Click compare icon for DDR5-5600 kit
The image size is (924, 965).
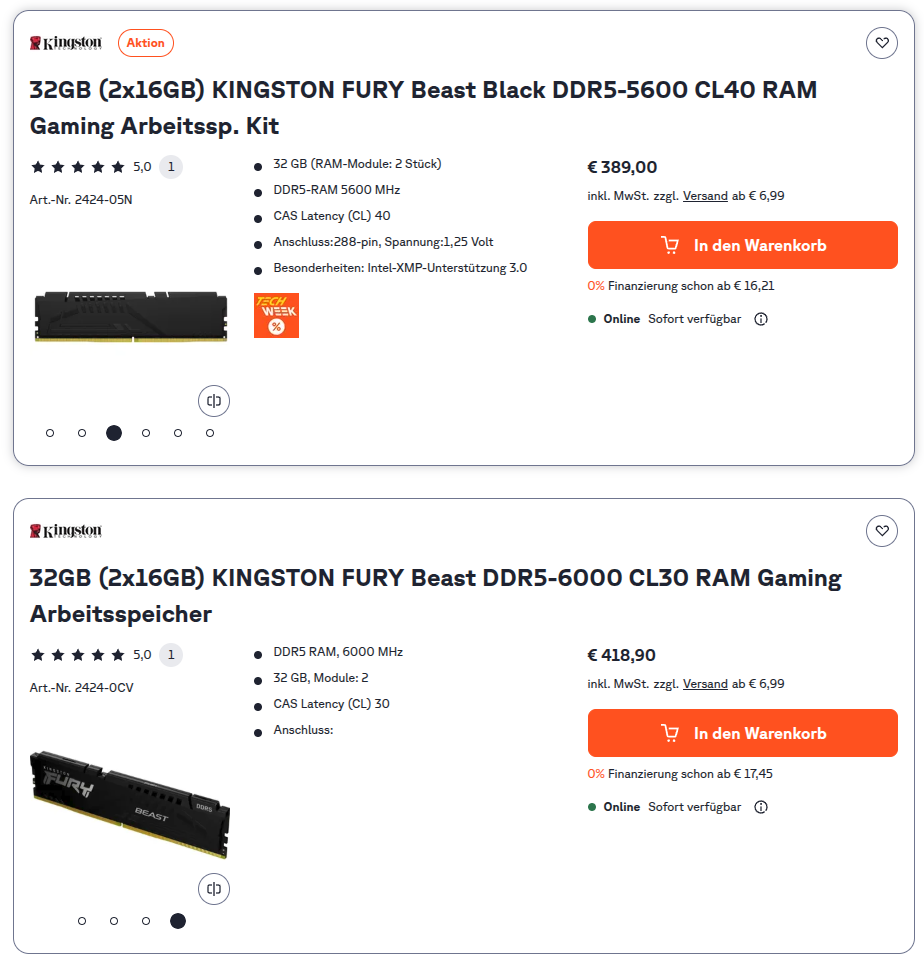point(214,401)
